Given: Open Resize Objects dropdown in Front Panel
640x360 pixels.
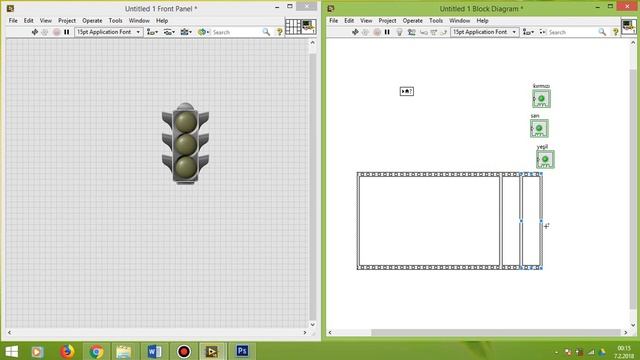Looking at the screenshot, I should point(186,32).
